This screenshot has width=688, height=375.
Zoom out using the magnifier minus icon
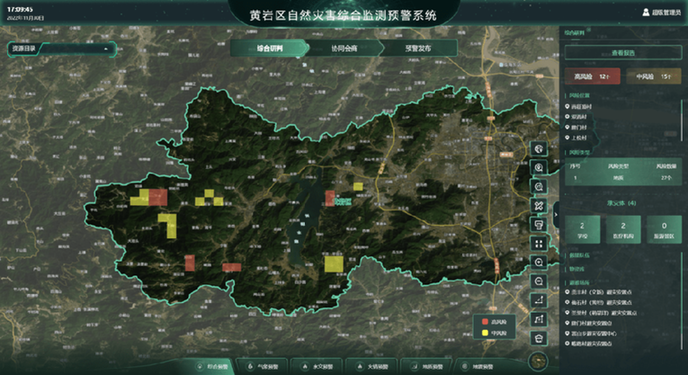point(539,281)
